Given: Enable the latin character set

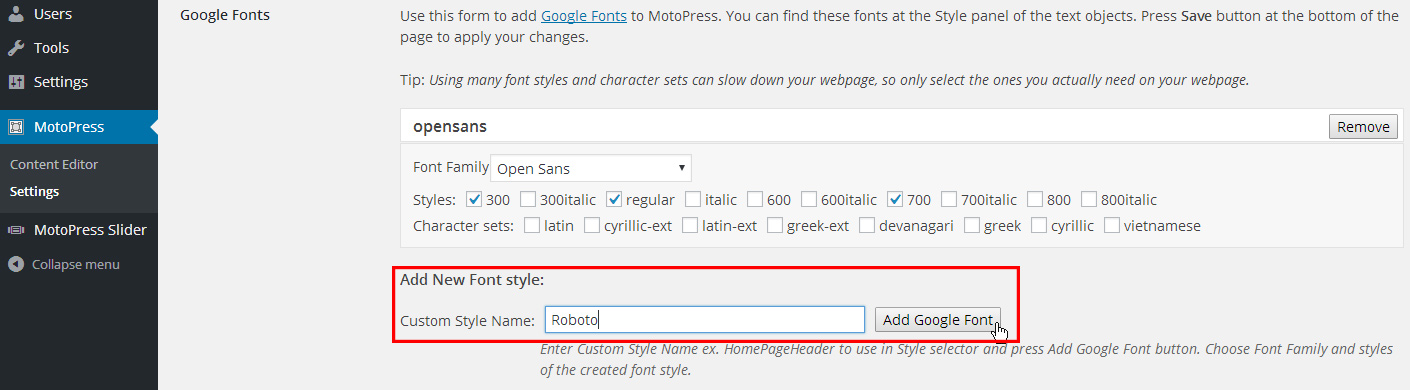Looking at the screenshot, I should click(533, 225).
